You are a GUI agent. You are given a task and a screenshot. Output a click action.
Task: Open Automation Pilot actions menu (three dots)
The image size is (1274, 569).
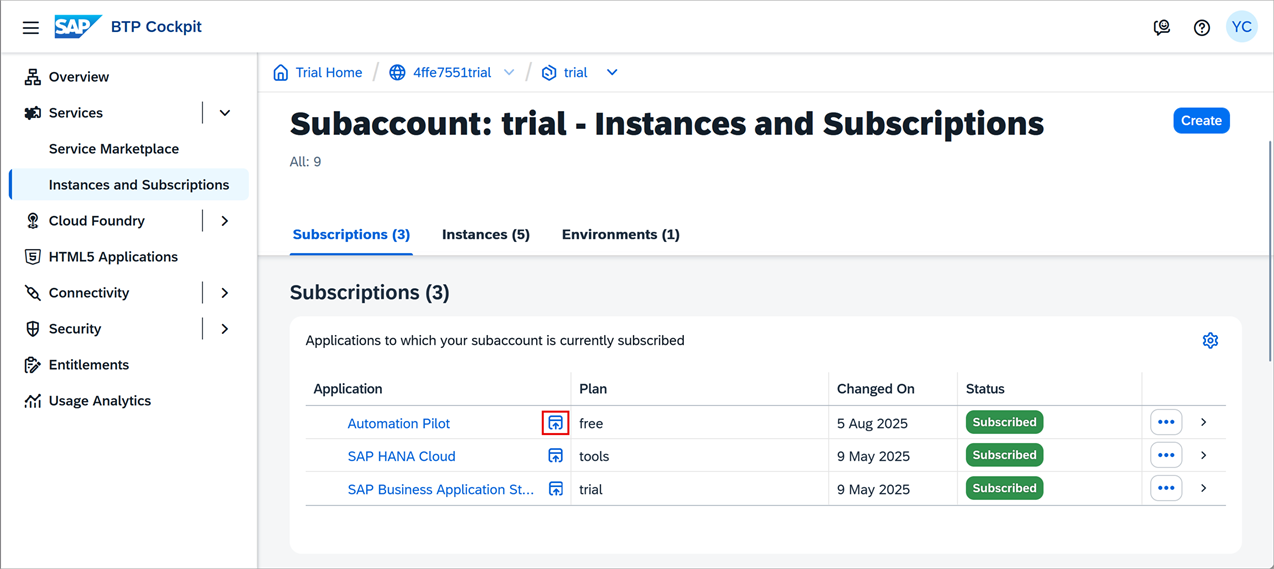tap(1166, 422)
